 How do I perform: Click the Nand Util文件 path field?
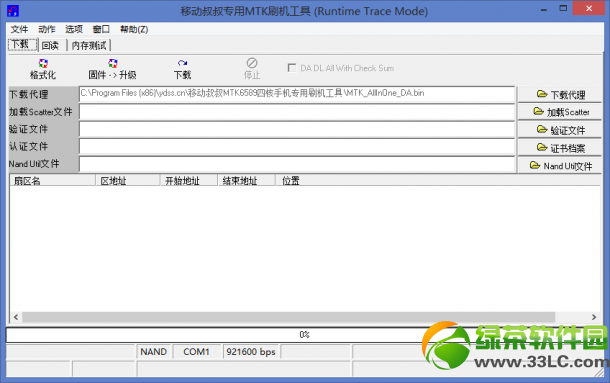click(x=297, y=164)
